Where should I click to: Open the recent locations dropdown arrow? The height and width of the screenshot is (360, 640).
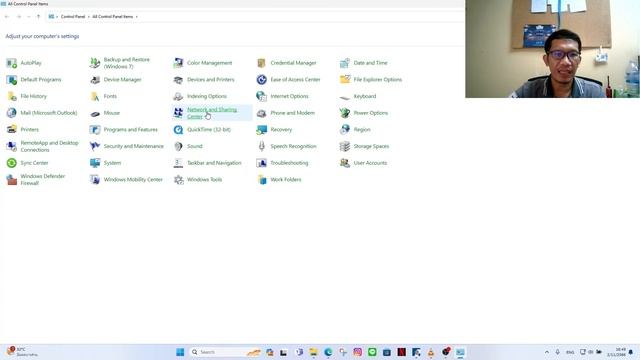click(x=29, y=17)
